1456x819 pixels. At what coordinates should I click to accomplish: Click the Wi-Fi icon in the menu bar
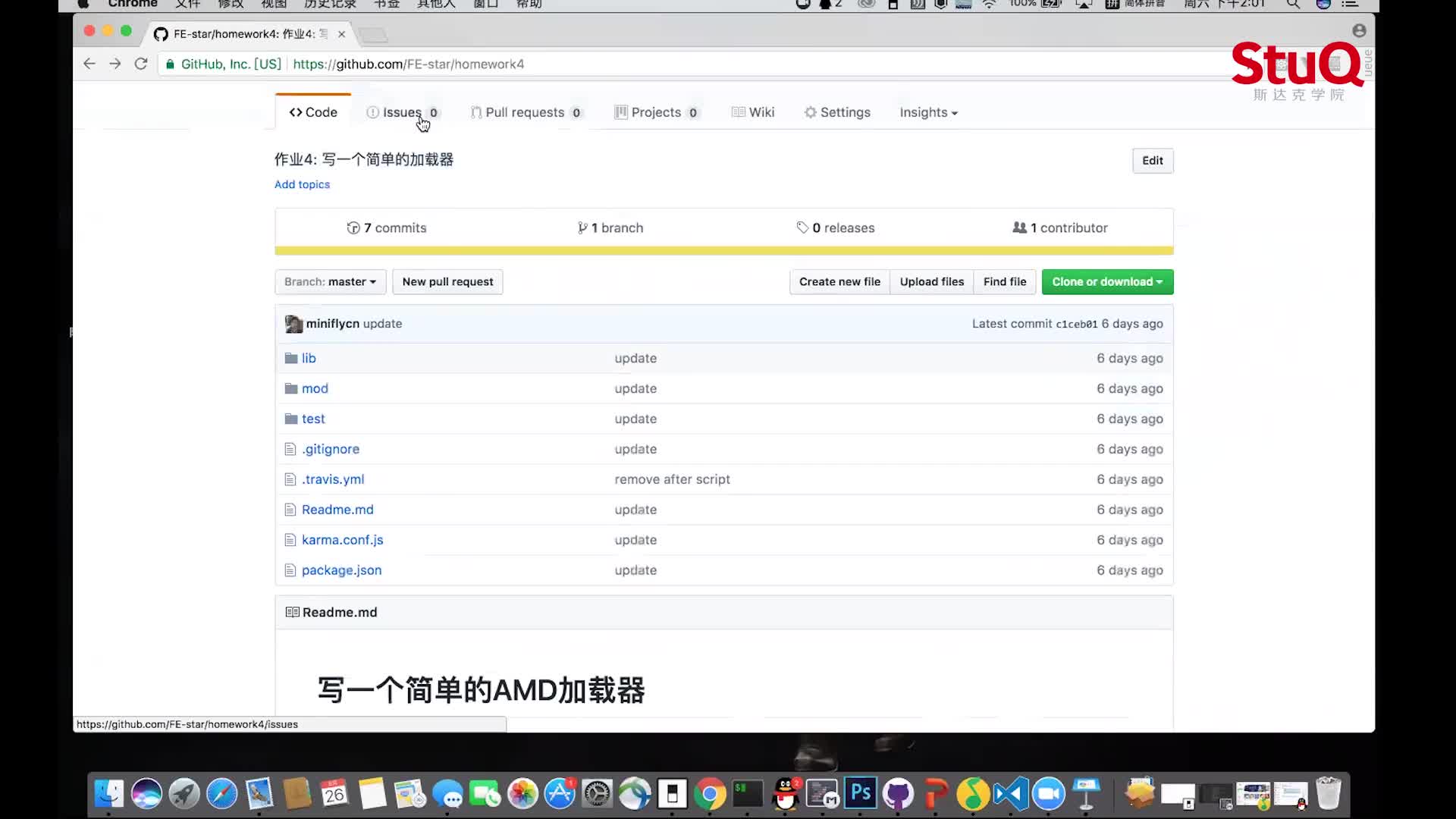tap(990, 4)
